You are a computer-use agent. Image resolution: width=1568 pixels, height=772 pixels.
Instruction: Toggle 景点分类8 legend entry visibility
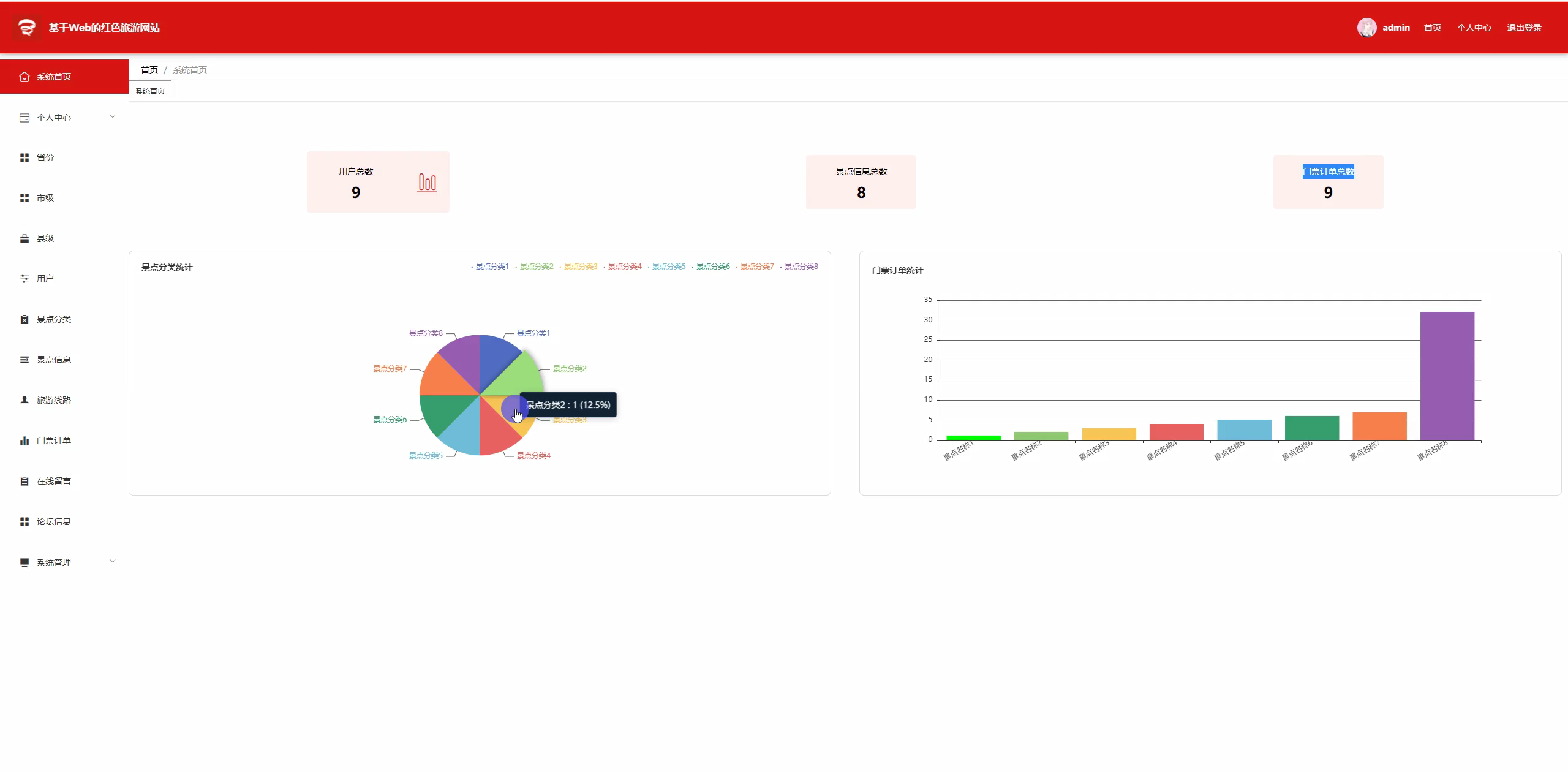tap(800, 267)
